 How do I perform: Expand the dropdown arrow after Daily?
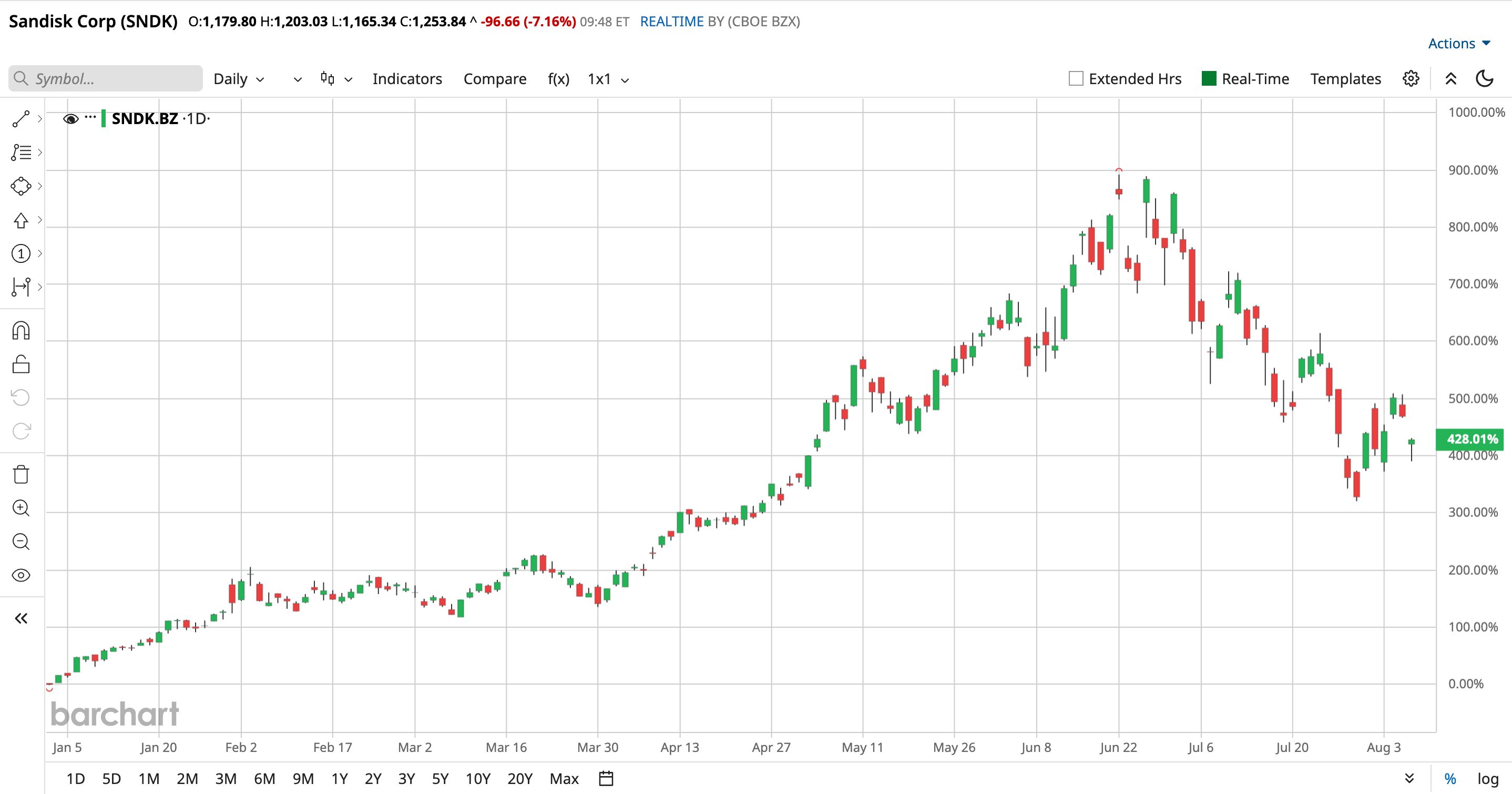(298, 79)
